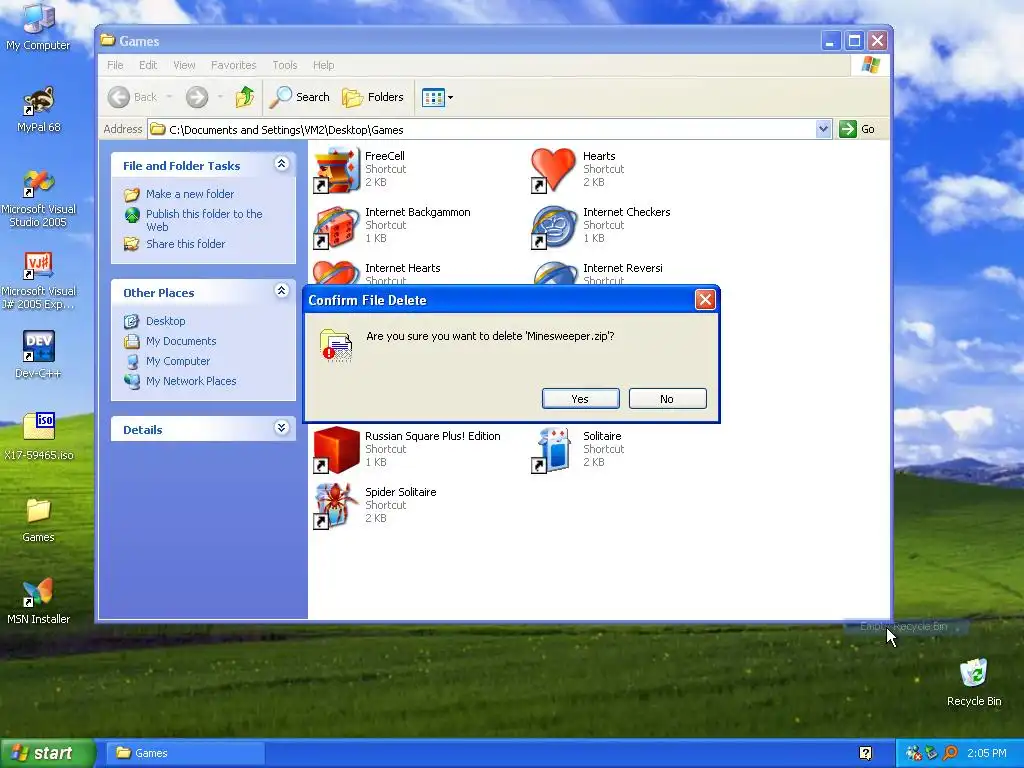Select MSN Installer desktop icon
Image resolution: width=1024 pixels, height=768 pixels.
point(38,601)
